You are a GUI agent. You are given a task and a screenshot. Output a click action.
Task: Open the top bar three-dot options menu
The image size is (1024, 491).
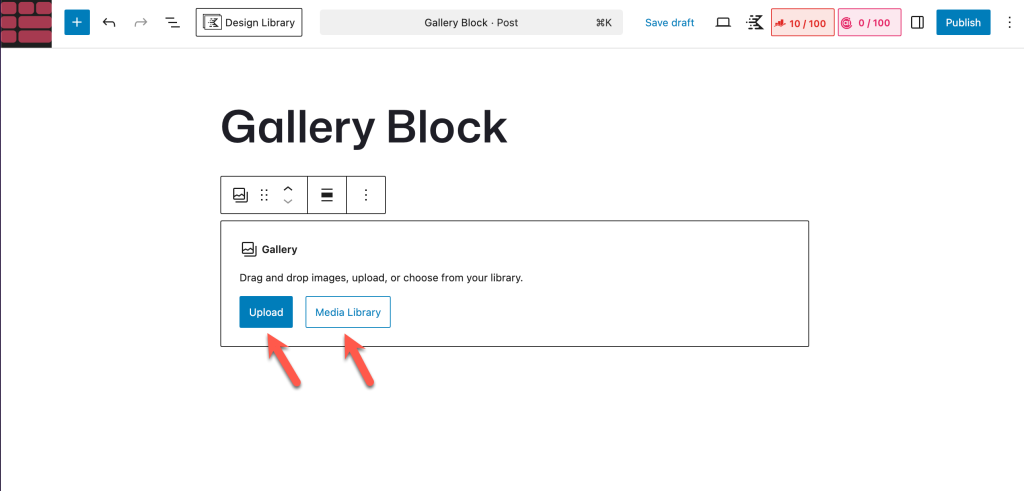pos(1009,22)
